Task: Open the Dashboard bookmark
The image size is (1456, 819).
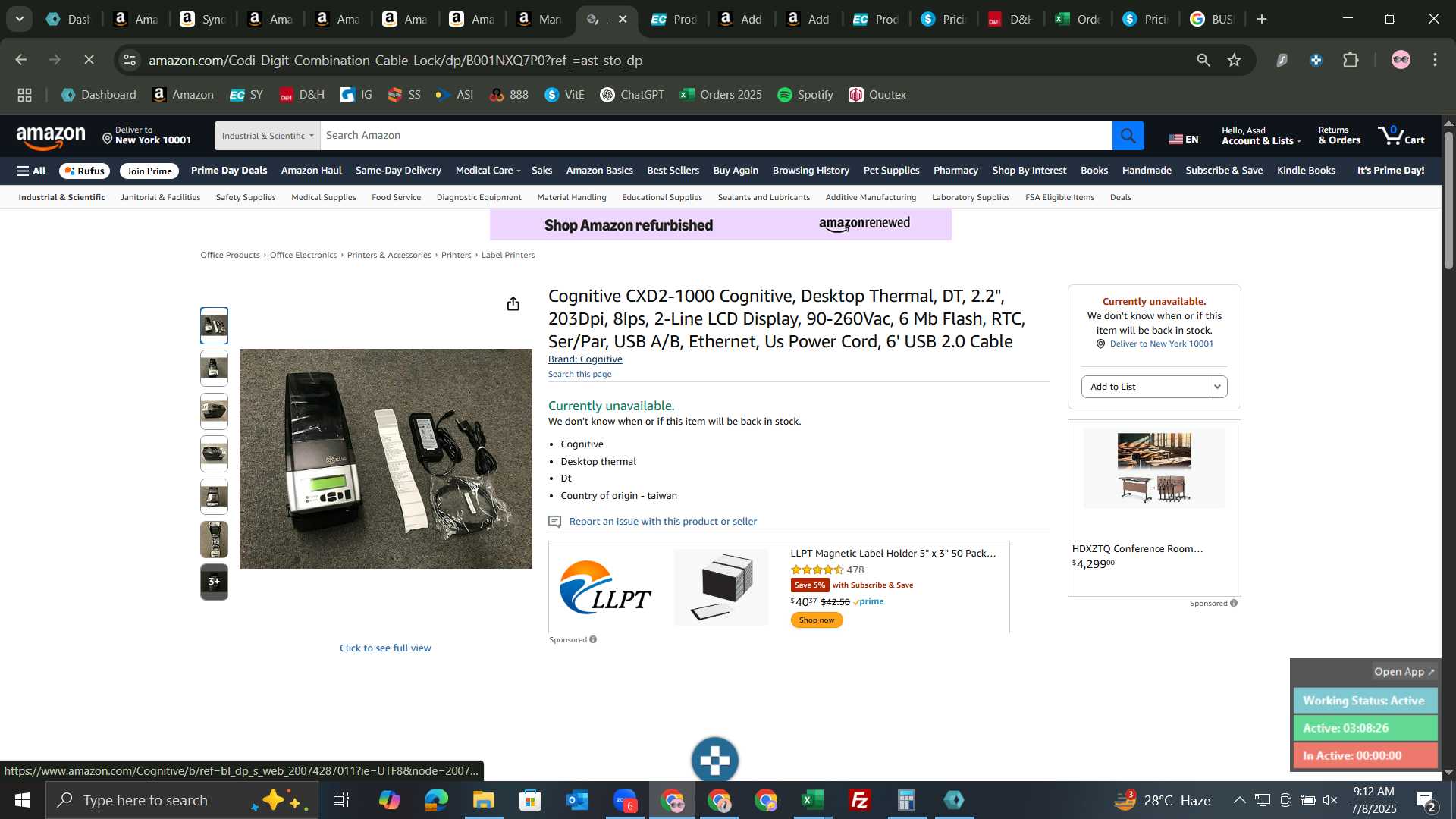Action: tap(99, 95)
